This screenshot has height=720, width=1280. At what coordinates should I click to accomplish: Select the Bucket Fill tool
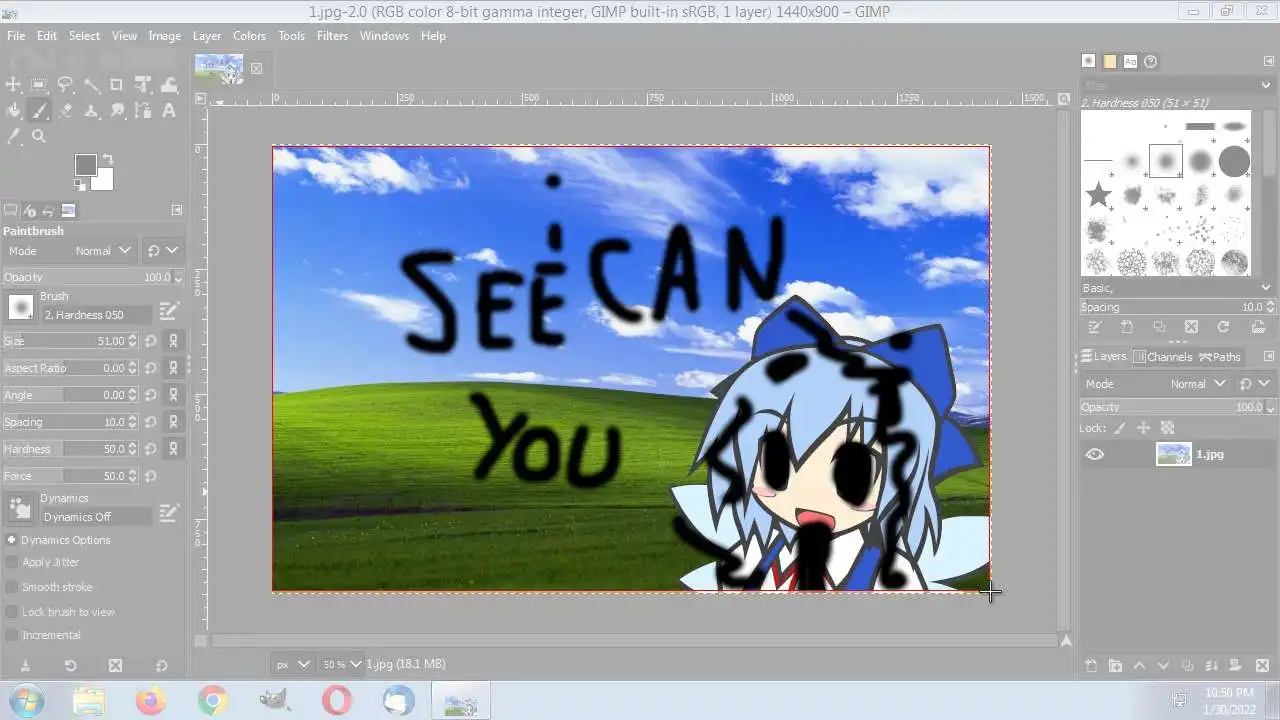tap(13, 111)
